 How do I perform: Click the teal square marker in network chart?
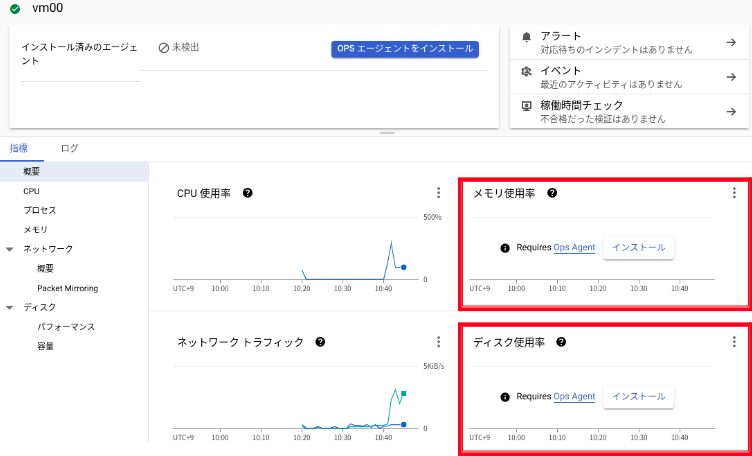(404, 394)
